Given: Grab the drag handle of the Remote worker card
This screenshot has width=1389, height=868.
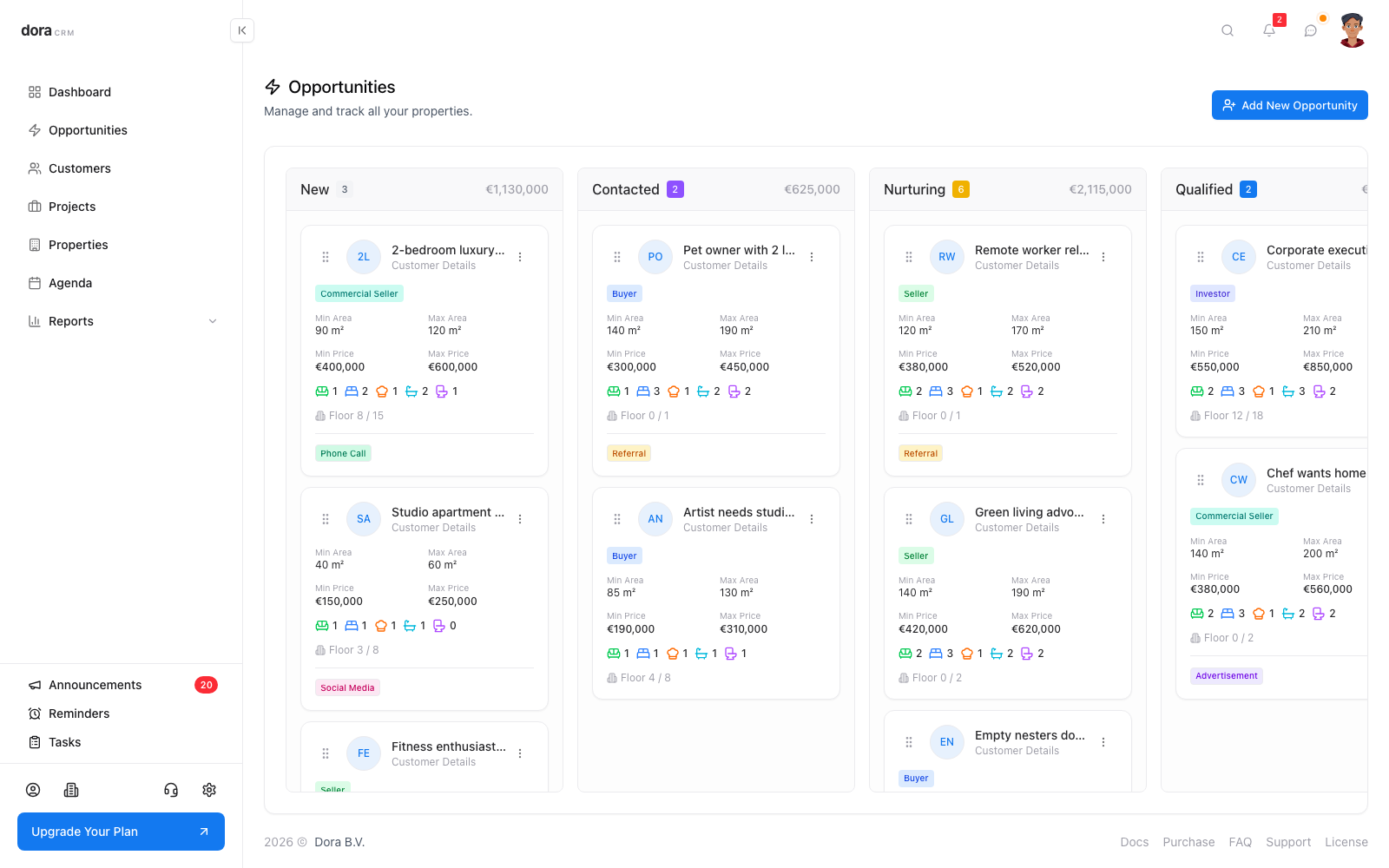Looking at the screenshot, I should (909, 257).
